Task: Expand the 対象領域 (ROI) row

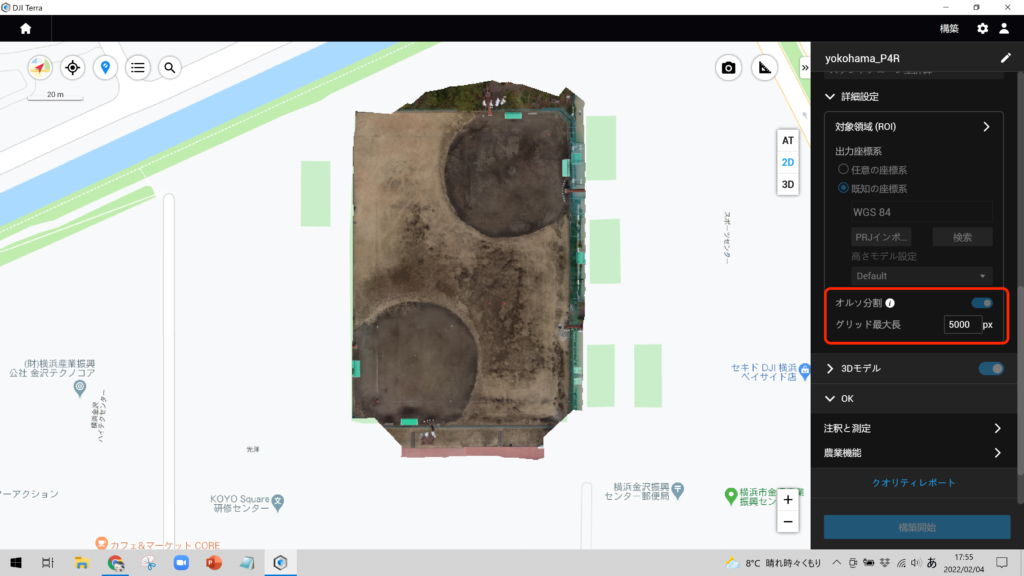Action: pos(985,127)
